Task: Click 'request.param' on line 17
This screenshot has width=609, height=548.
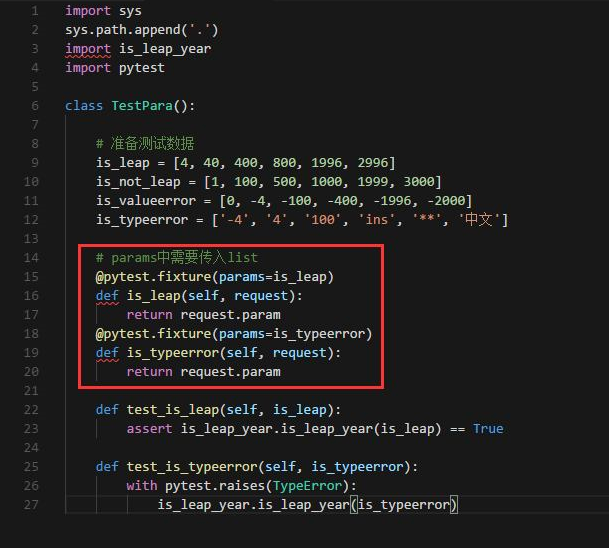Action: (x=231, y=315)
